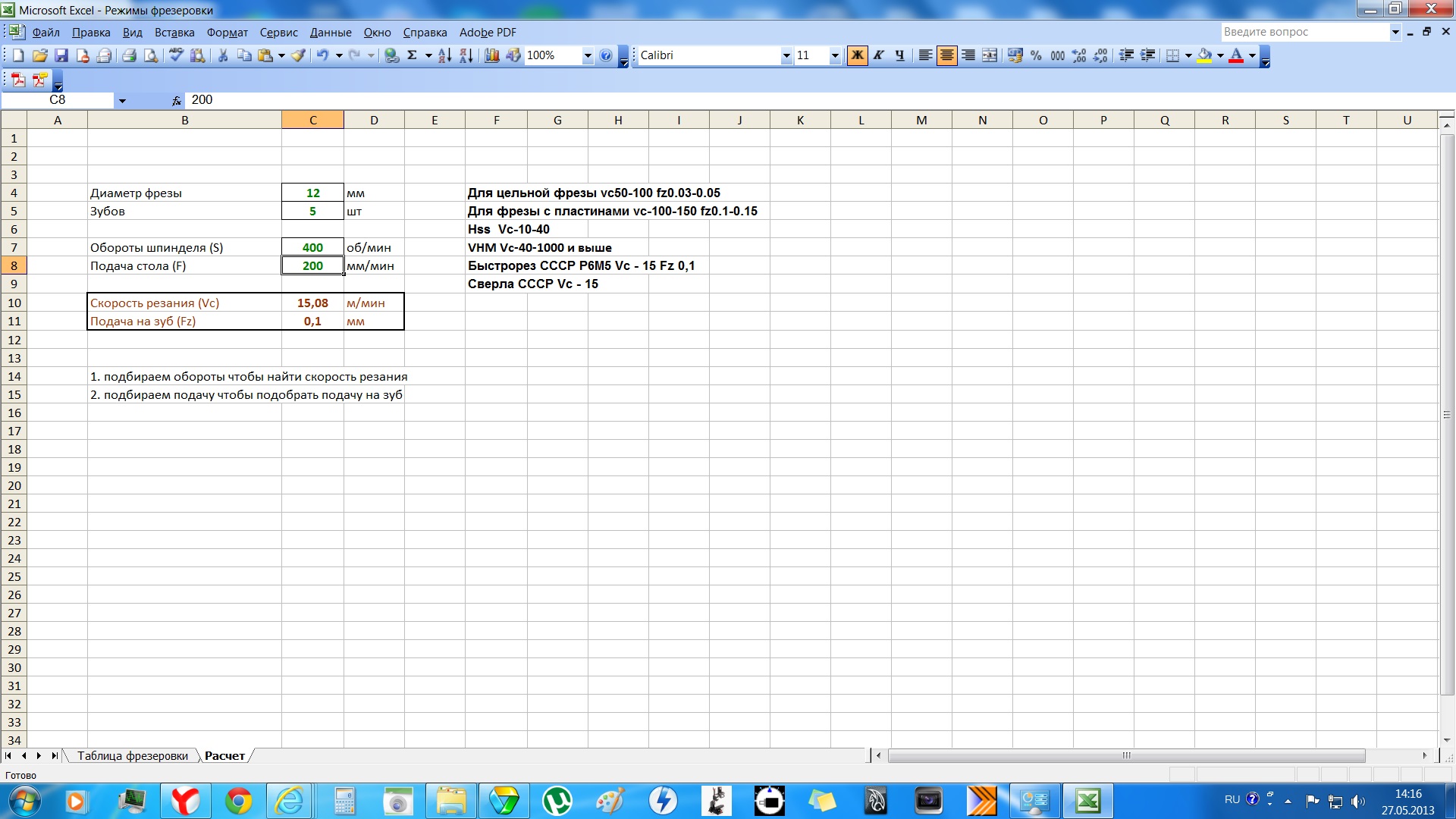Open the Chart Wizard icon
This screenshot has height=819, width=1456.
(x=491, y=55)
